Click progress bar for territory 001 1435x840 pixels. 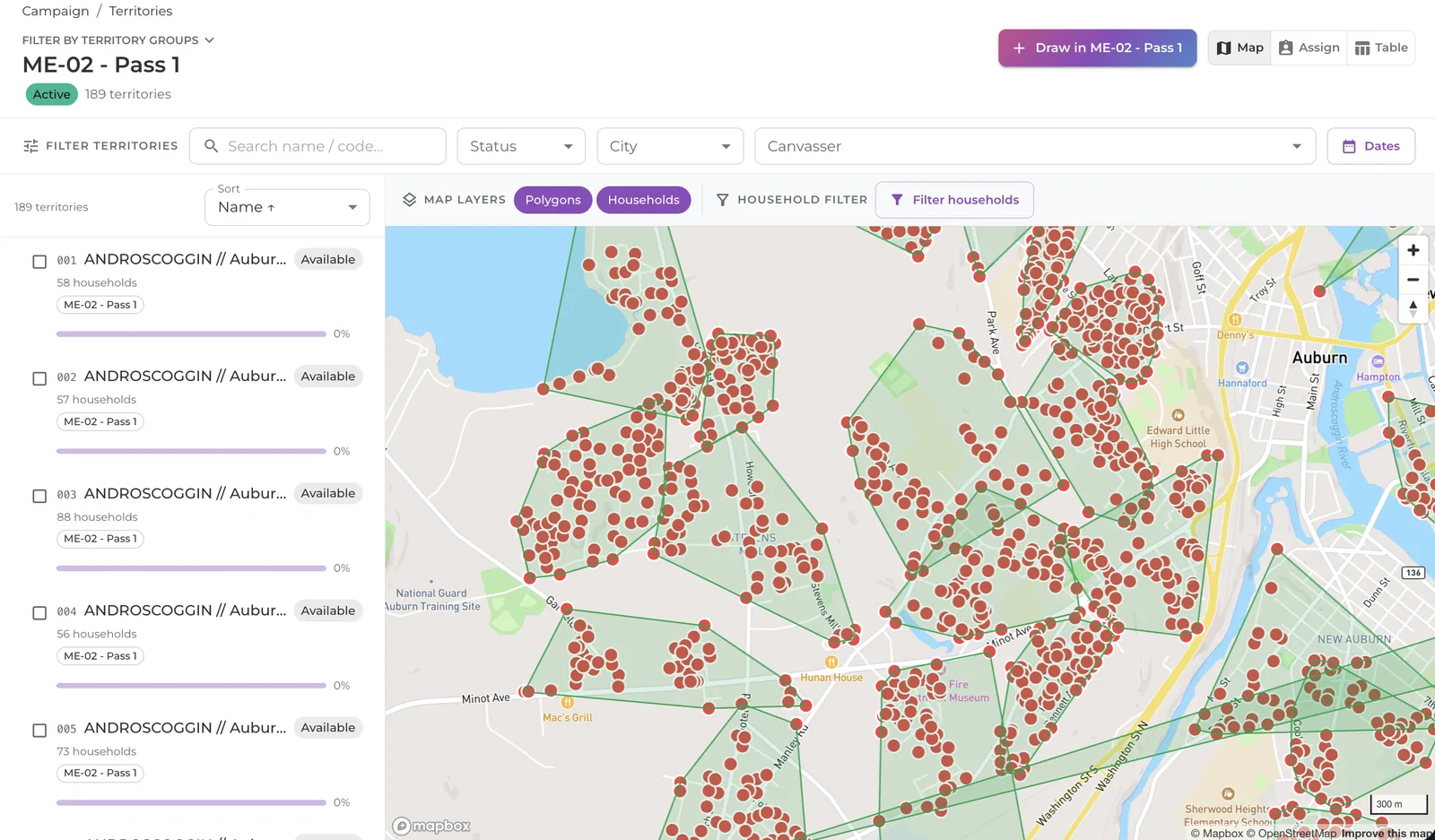[191, 333]
